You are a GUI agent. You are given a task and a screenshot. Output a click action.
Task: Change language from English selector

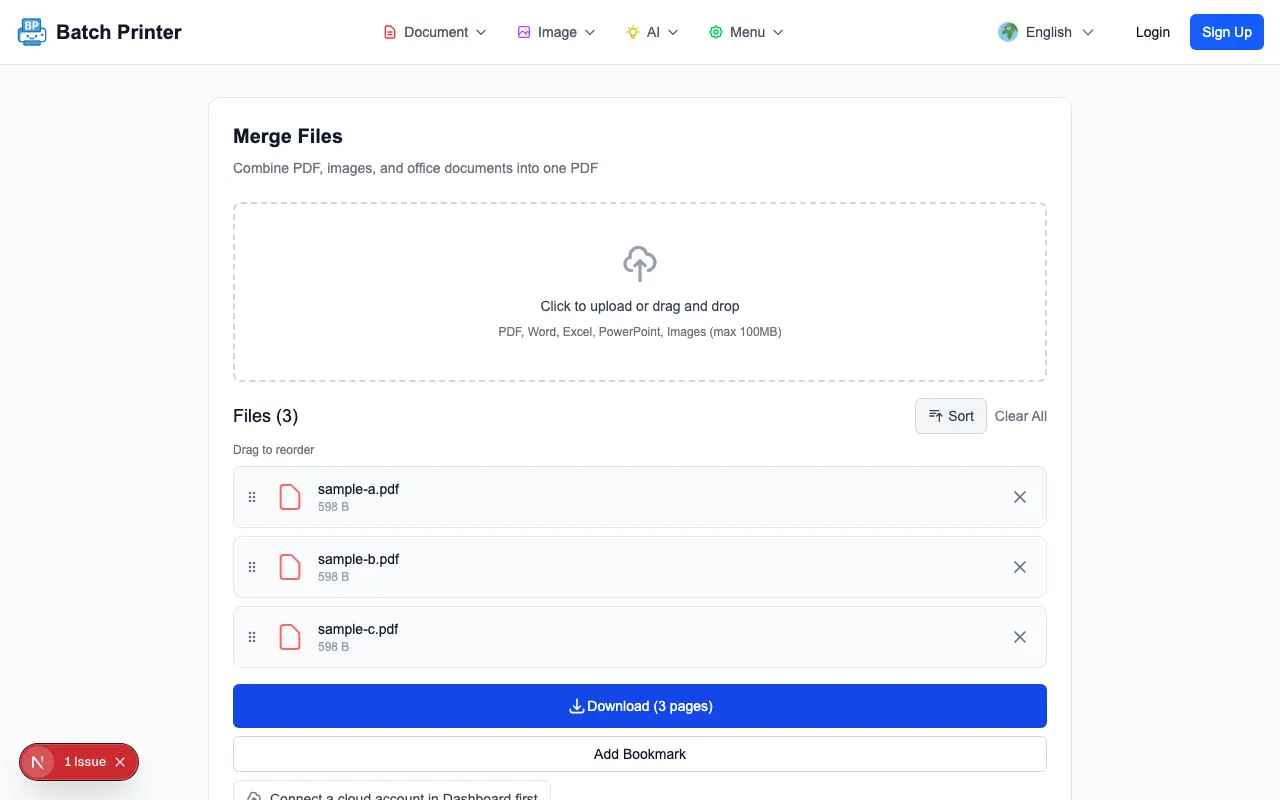tap(1046, 32)
